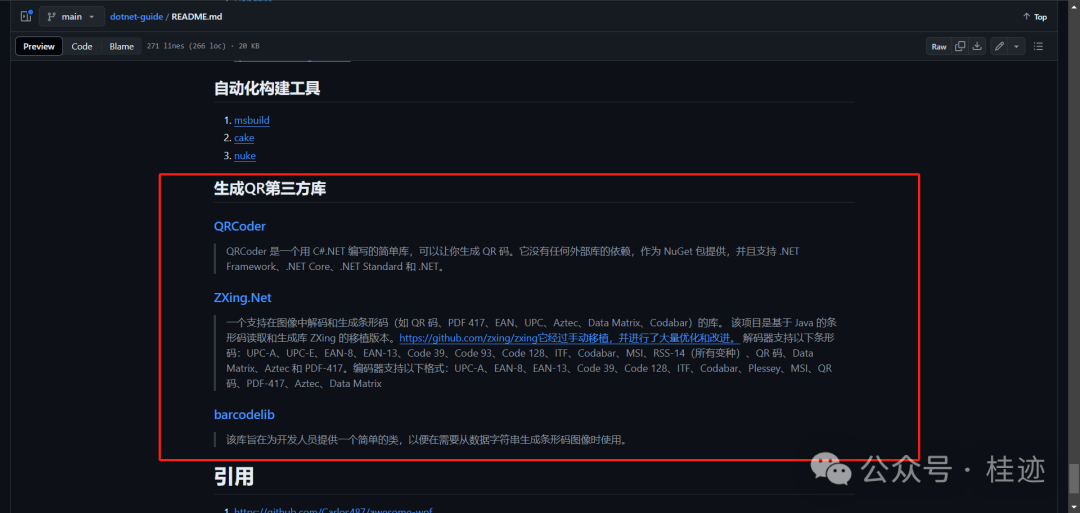Click the '271 lines (266 loc)' file info

coord(188,46)
